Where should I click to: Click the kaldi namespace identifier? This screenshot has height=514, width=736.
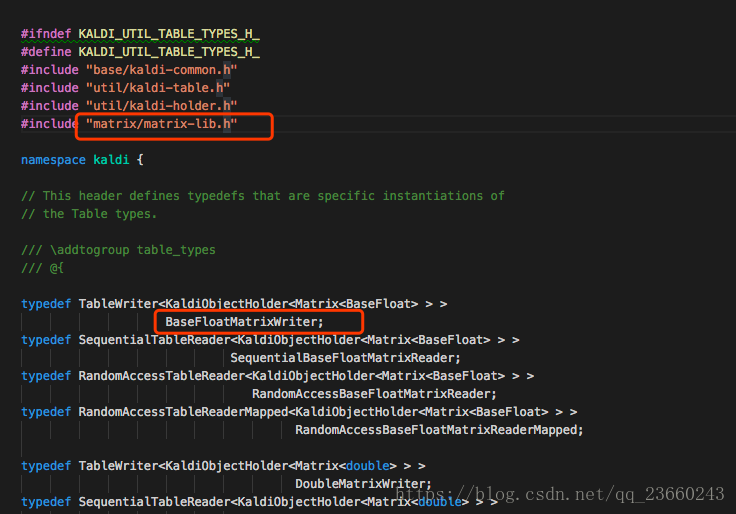(x=111, y=160)
